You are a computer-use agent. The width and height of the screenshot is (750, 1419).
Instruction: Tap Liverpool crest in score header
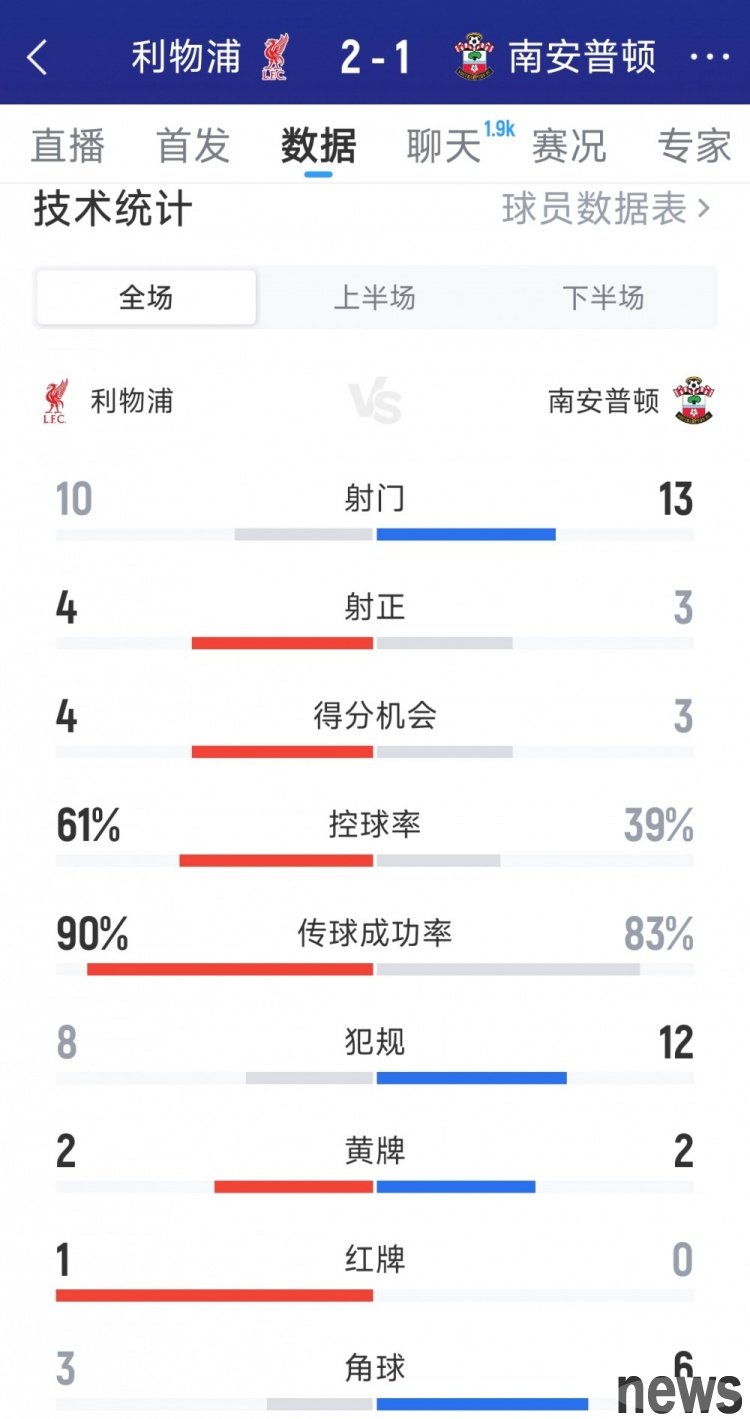275,57
